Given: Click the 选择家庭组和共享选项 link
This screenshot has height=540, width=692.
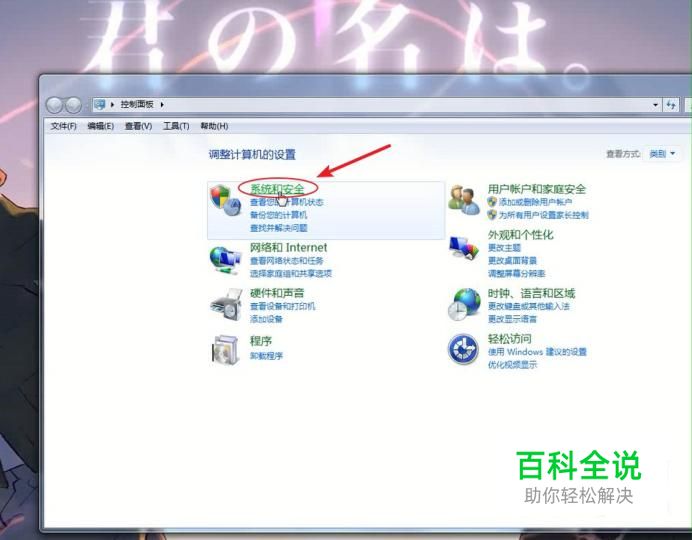Looking at the screenshot, I should click(291, 274).
